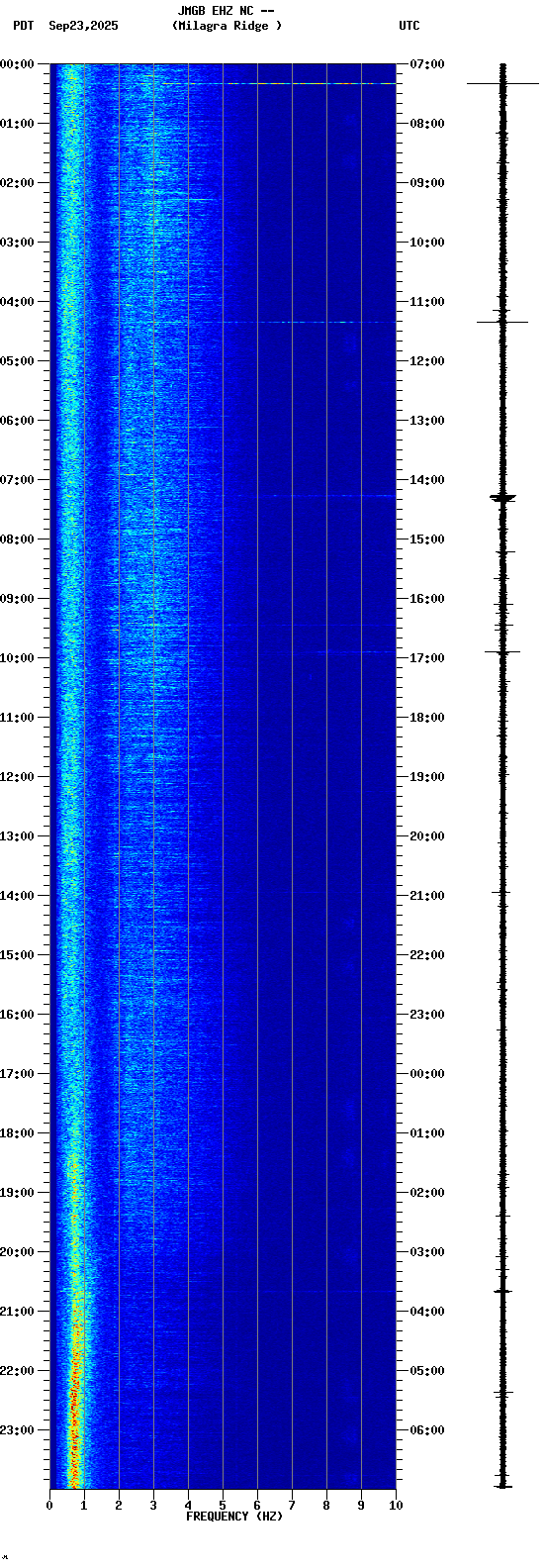This screenshot has width=546, height=1568.
Task: Click the frequency axis value 8
Action: tap(326, 1506)
